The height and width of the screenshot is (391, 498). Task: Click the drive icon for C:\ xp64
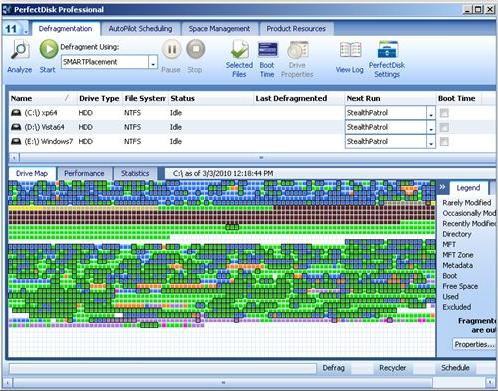click(x=16, y=113)
